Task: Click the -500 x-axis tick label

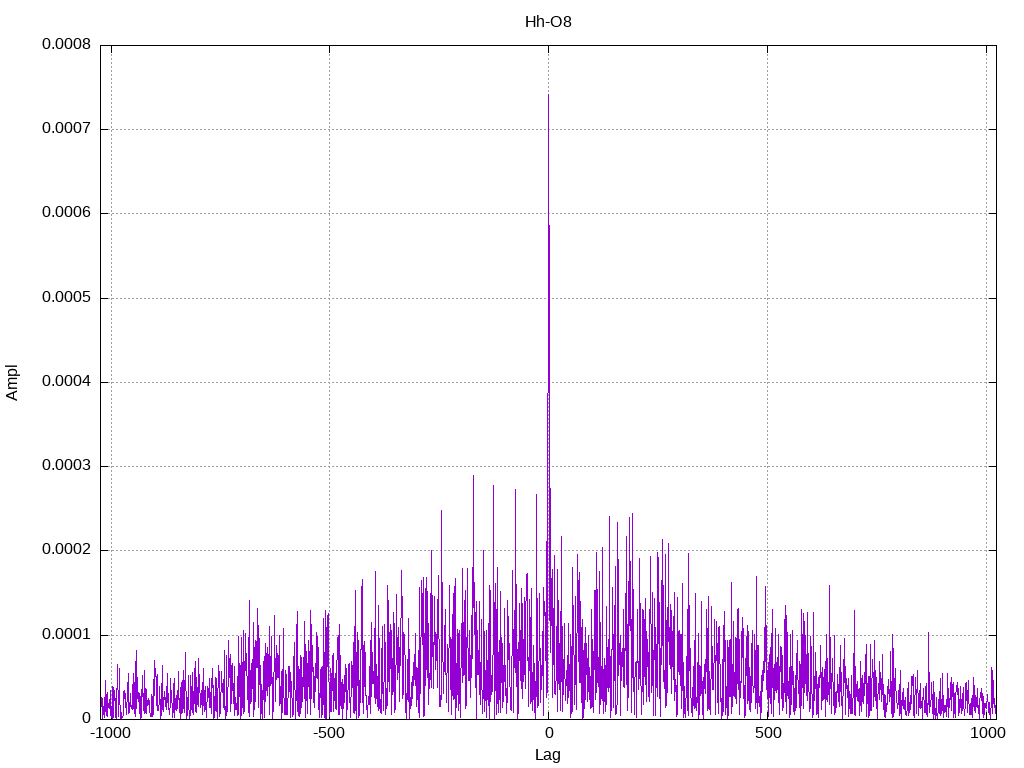Action: pos(328,733)
